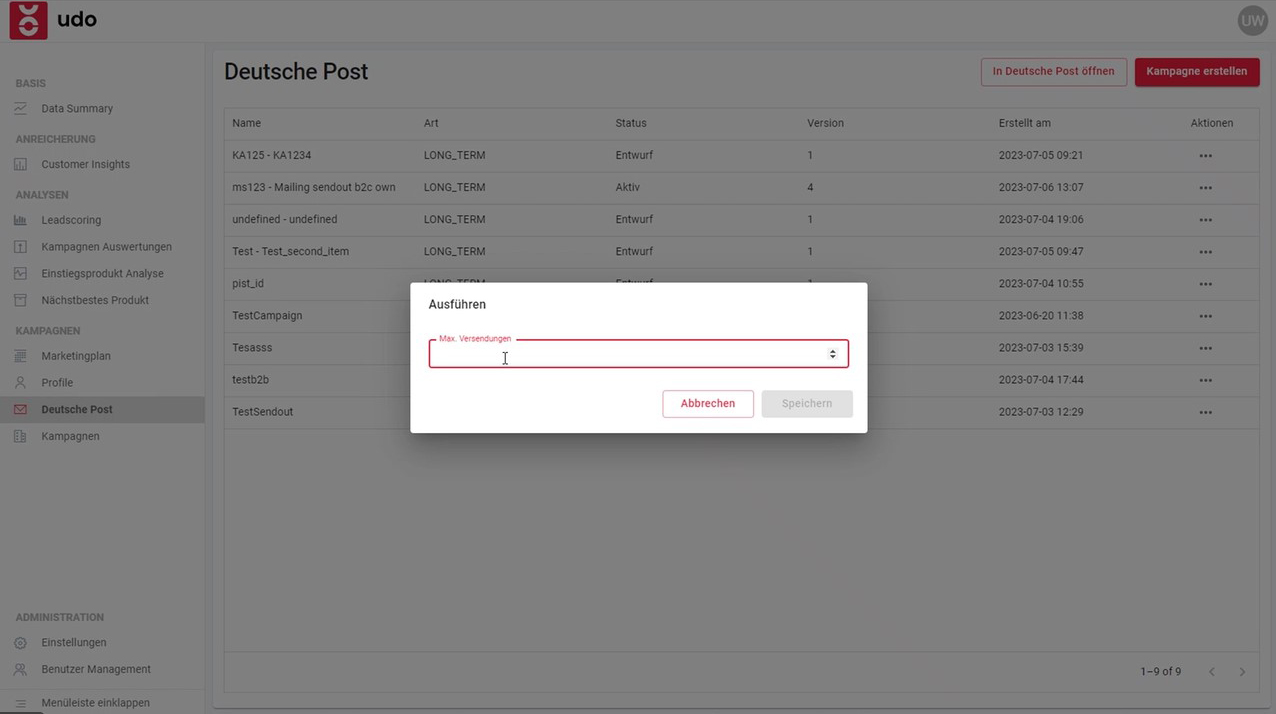Image resolution: width=1276 pixels, height=714 pixels.
Task: Select the TestCampaign name cell
Action: (267, 315)
